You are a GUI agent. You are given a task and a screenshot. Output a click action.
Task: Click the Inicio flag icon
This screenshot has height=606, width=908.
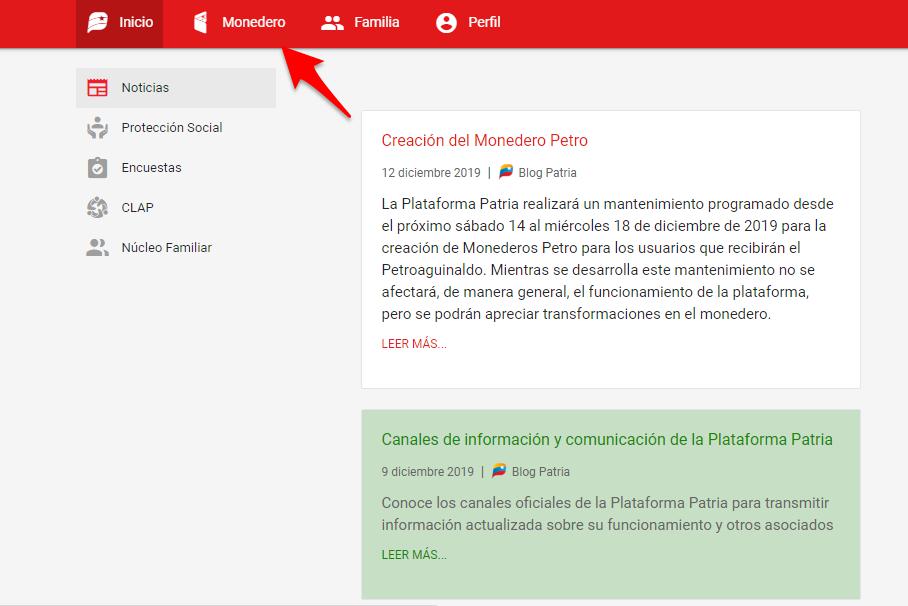point(97,23)
